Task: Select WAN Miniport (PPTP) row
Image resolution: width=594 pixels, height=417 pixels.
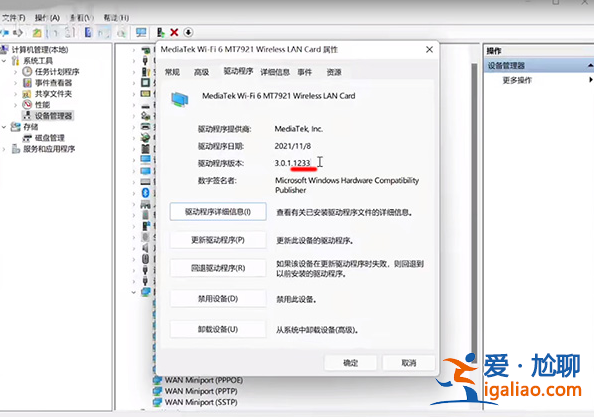Action: point(195,391)
